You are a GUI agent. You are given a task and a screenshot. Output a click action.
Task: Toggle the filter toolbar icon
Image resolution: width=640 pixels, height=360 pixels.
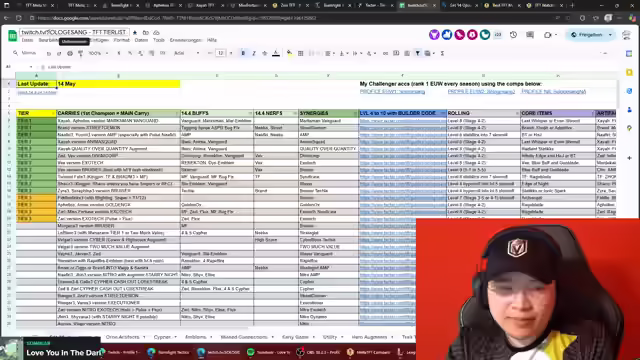point(418,53)
